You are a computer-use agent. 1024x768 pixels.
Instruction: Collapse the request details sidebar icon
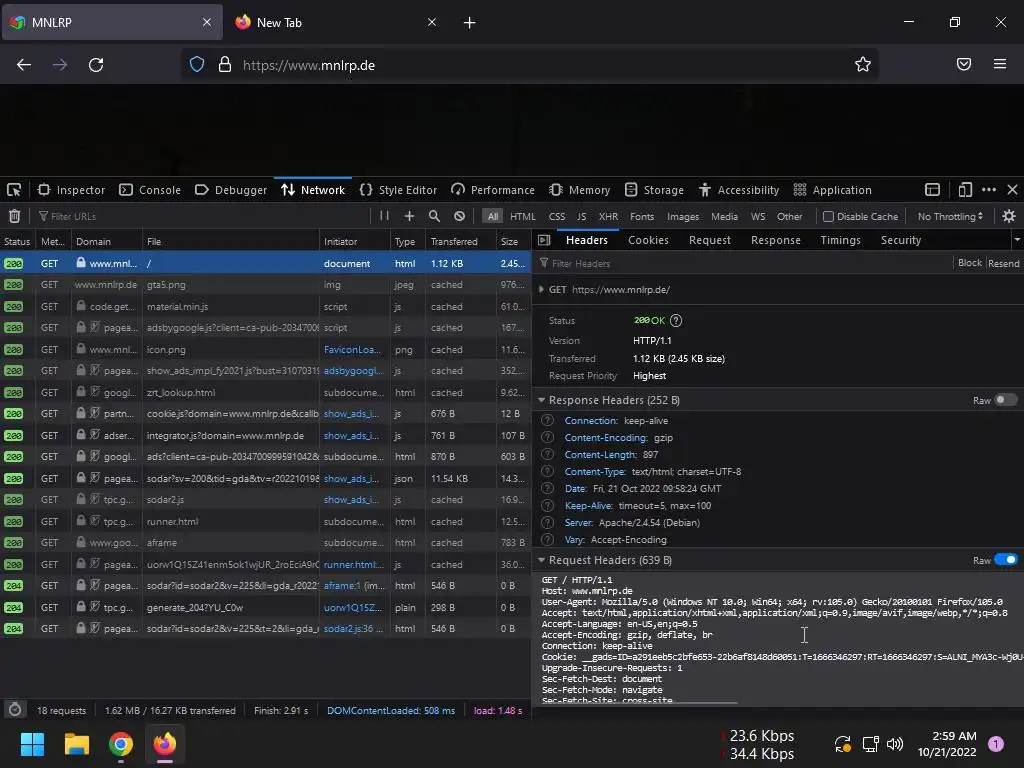[543, 240]
